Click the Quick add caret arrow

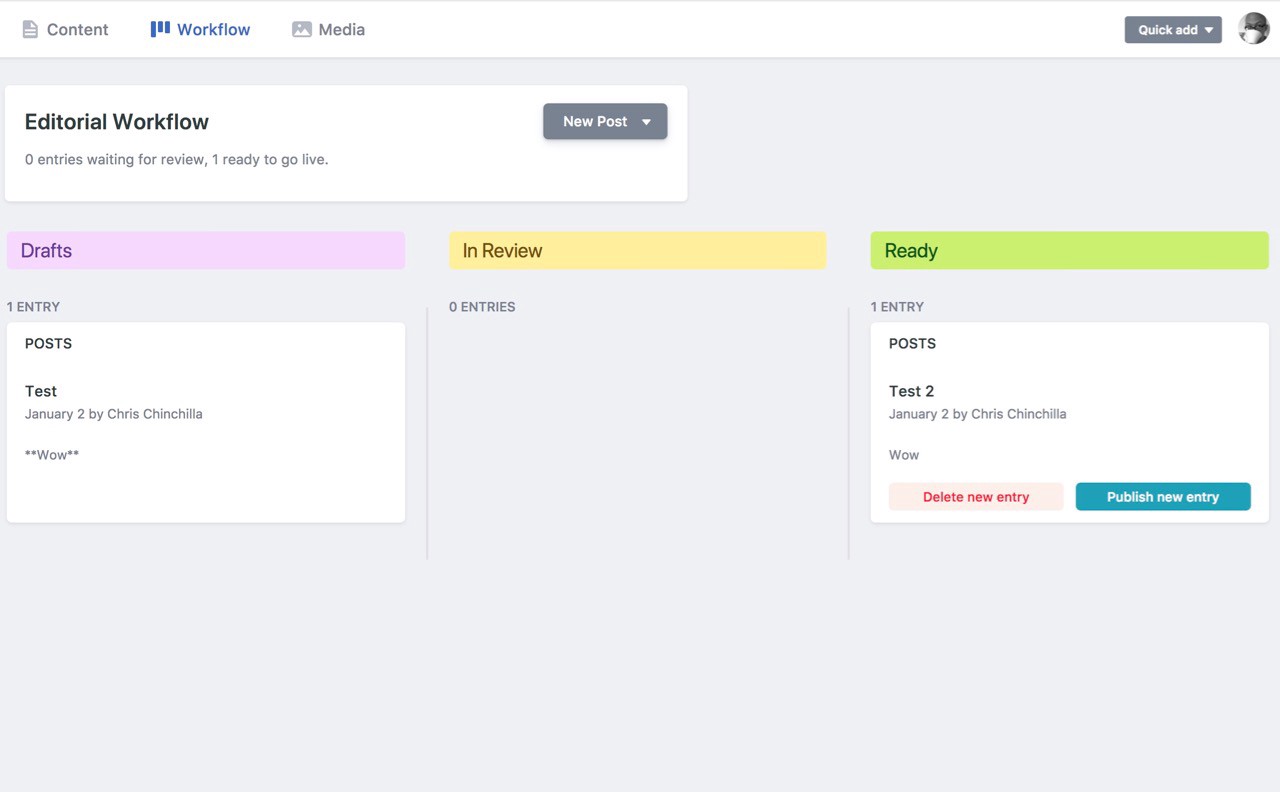pos(1208,30)
